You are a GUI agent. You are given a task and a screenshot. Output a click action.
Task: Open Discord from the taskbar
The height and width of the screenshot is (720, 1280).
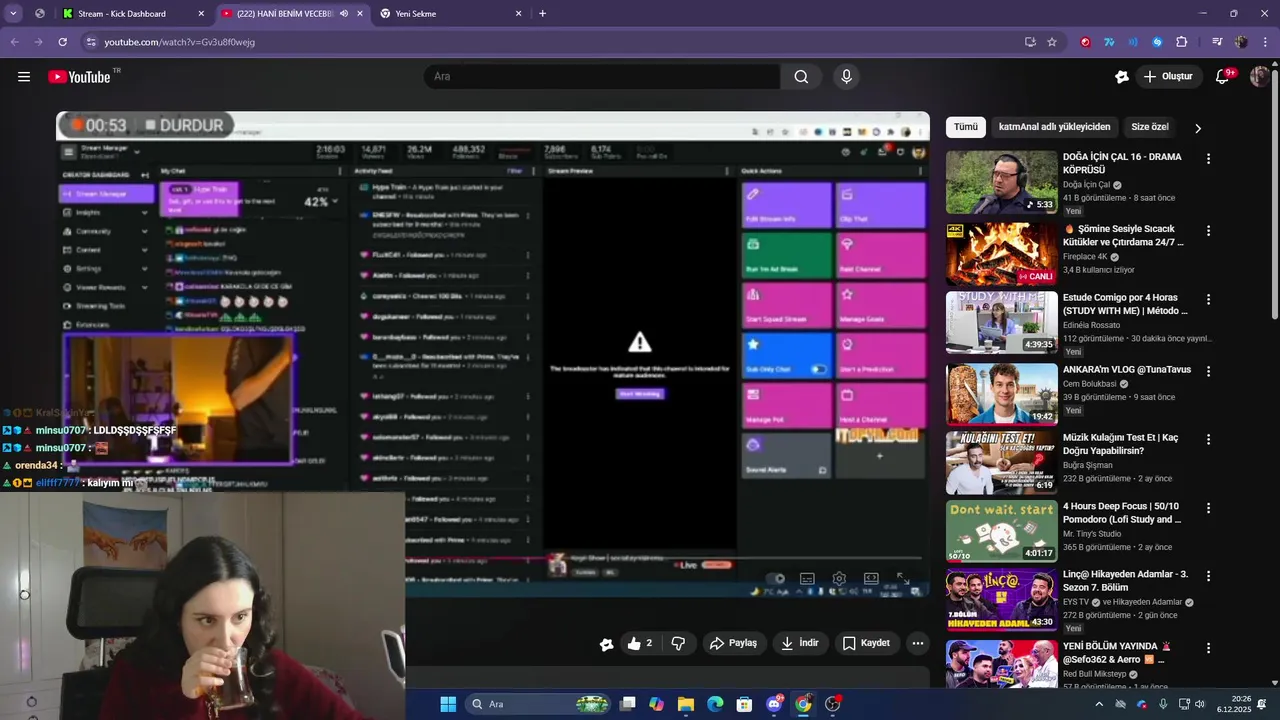(x=774, y=704)
